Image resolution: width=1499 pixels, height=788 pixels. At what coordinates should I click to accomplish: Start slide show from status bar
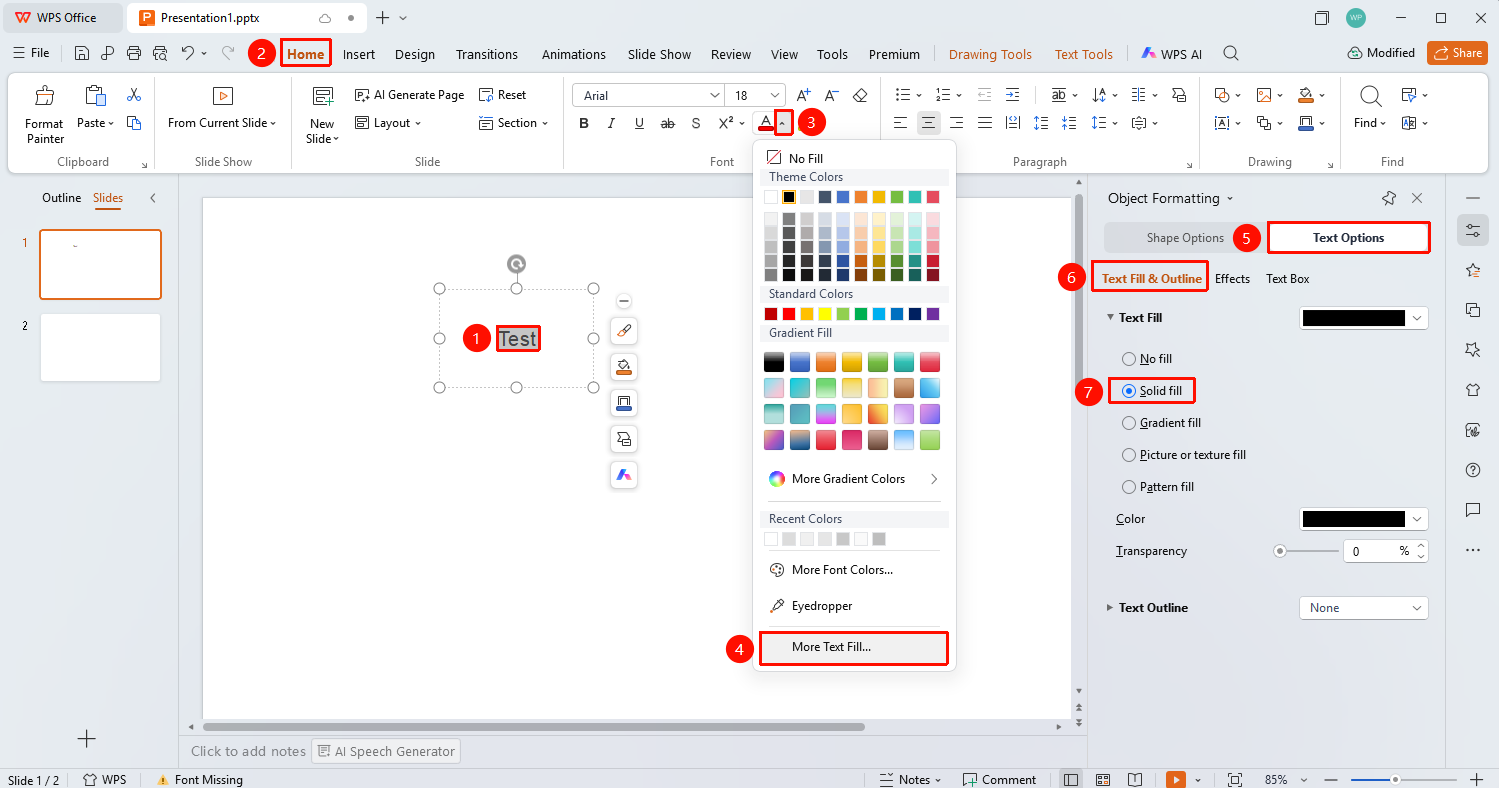point(1176,779)
